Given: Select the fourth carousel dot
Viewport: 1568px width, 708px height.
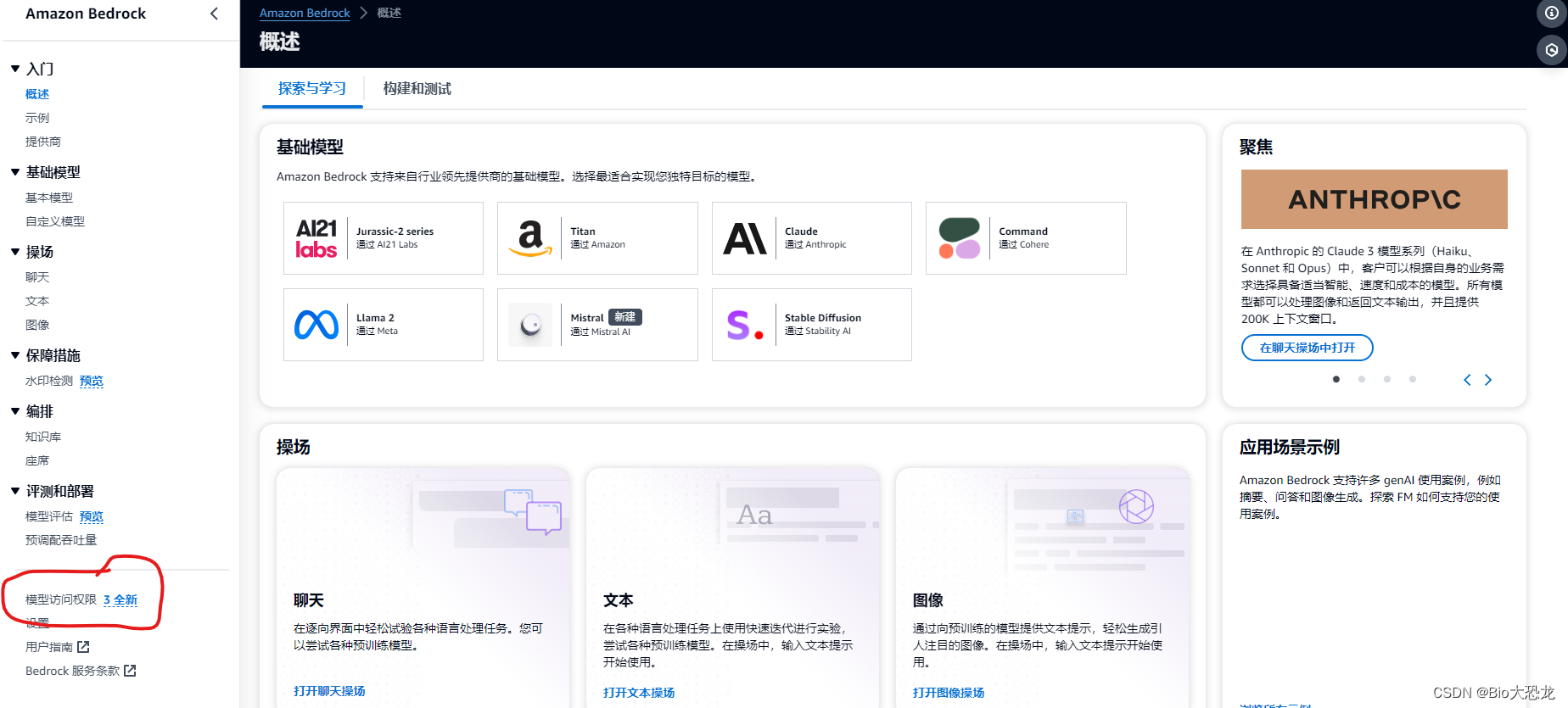Looking at the screenshot, I should (x=1413, y=379).
